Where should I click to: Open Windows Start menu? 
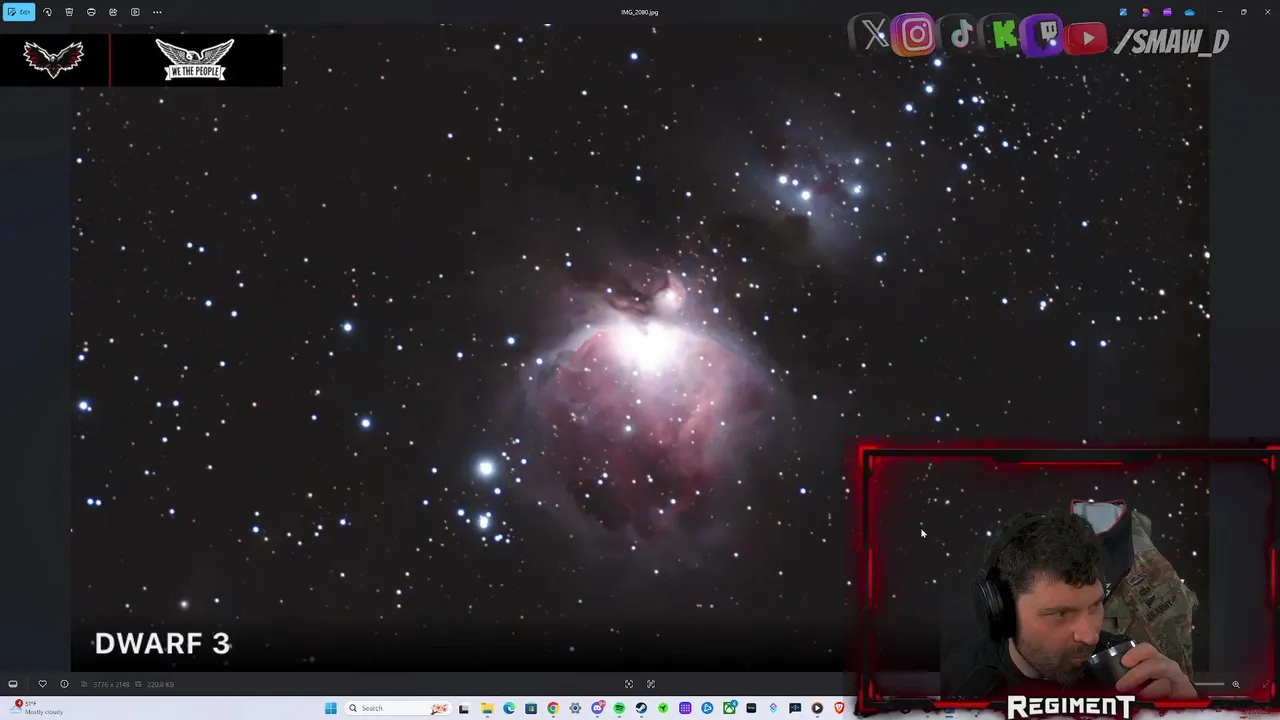[331, 708]
